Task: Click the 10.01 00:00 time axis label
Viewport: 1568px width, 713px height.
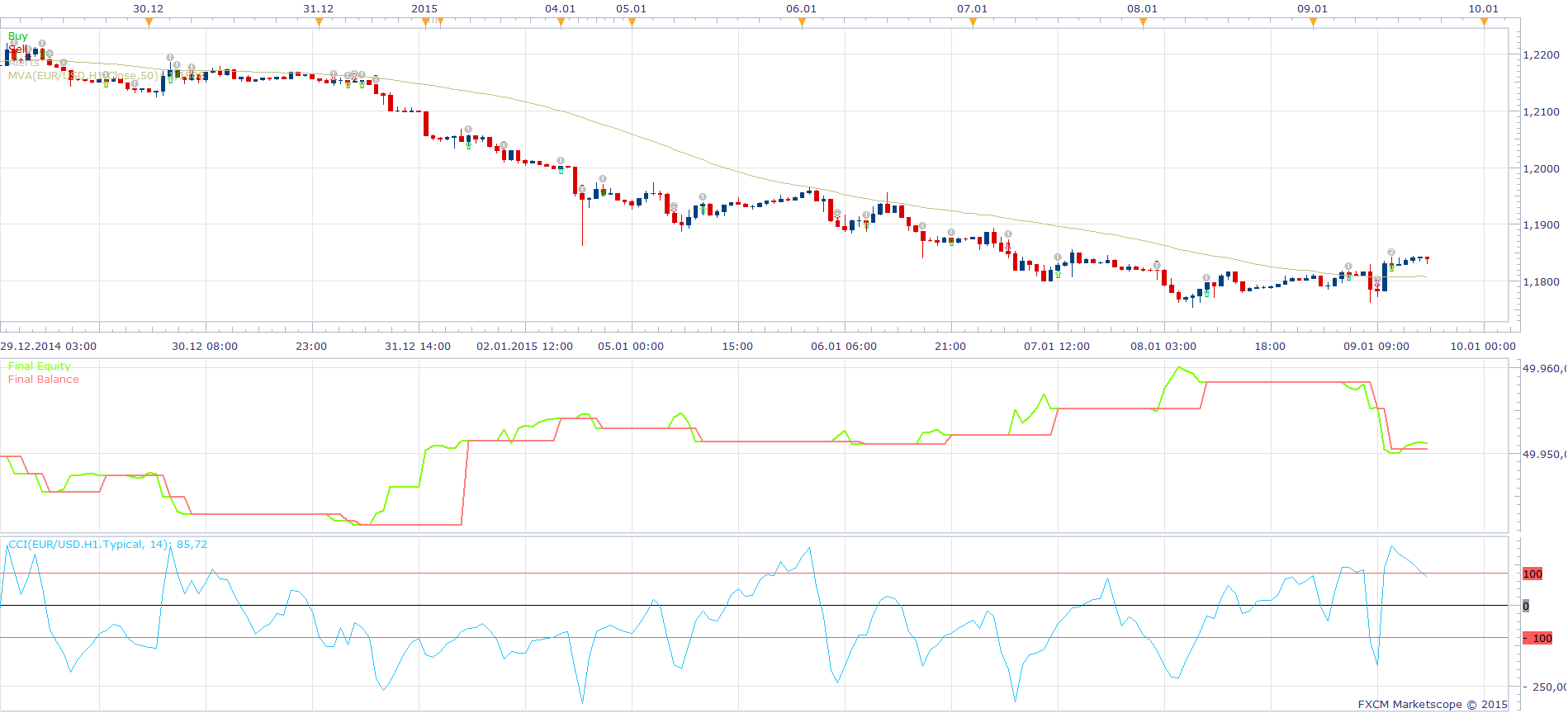Action: pos(1483,347)
